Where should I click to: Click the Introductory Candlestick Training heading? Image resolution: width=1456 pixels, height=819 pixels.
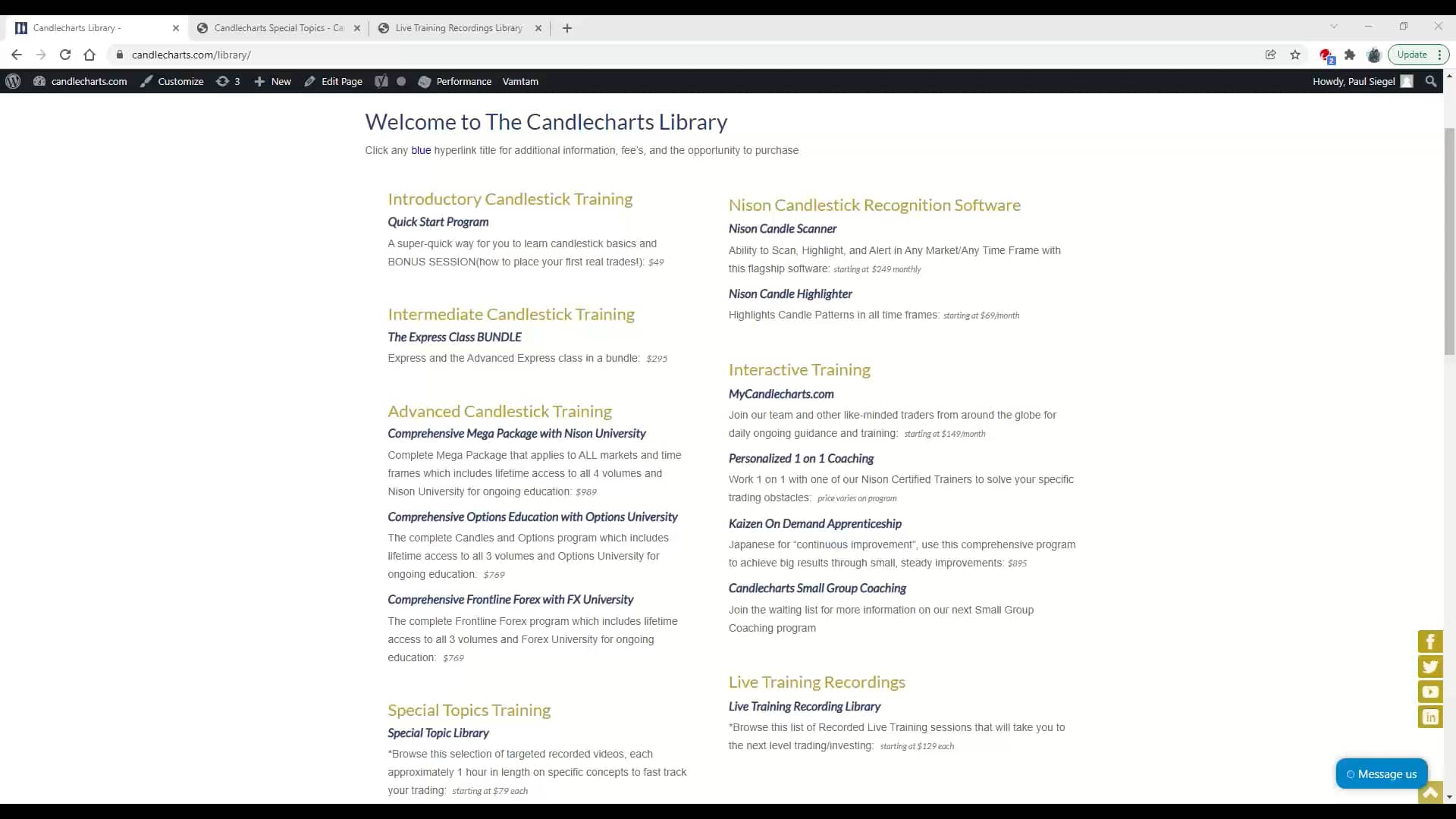coord(510,199)
